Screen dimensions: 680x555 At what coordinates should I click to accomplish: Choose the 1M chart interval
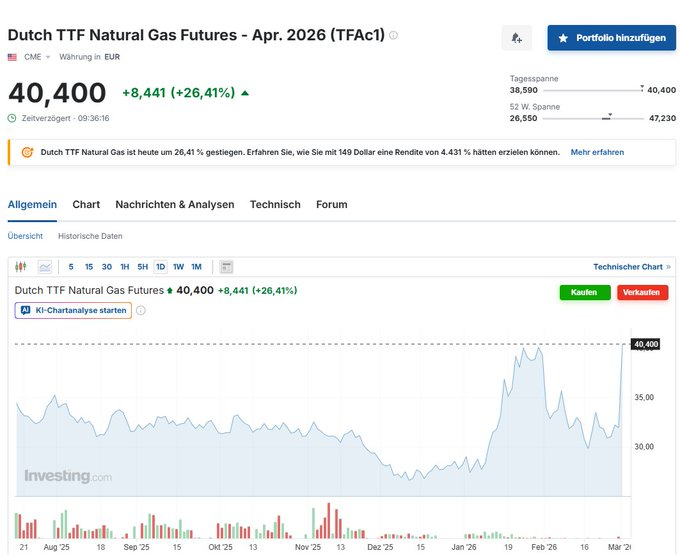196,267
